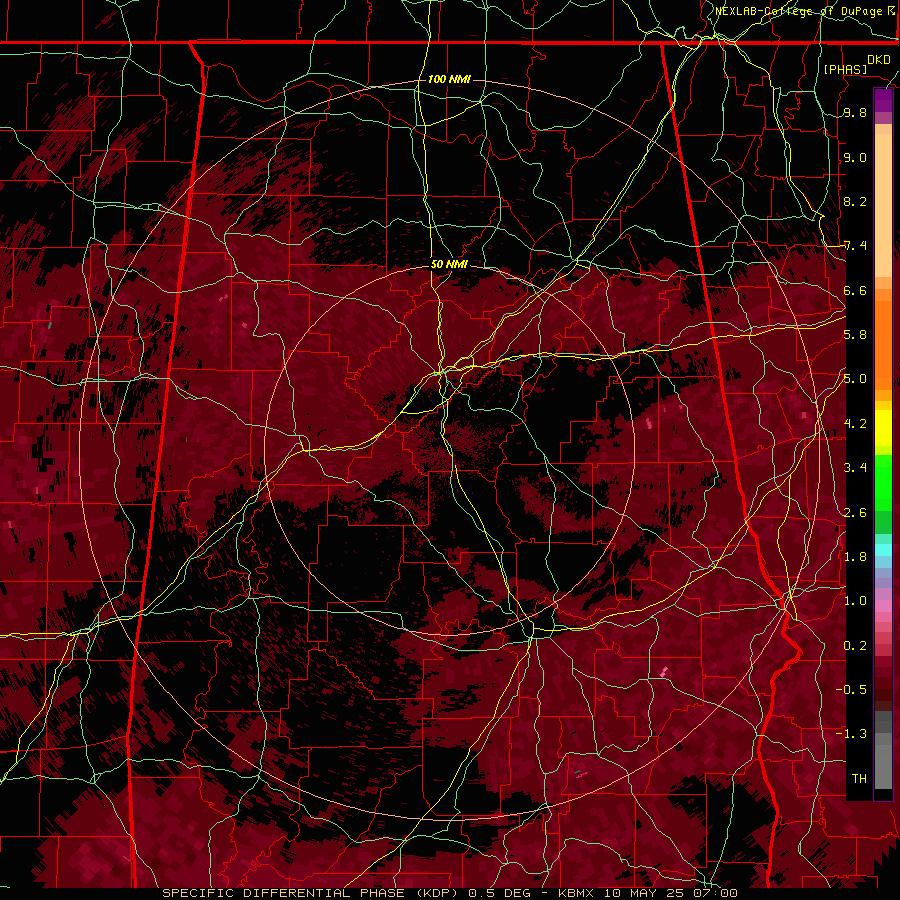Select the DKD label above the color scale
This screenshot has height=900, width=900.
click(879, 60)
